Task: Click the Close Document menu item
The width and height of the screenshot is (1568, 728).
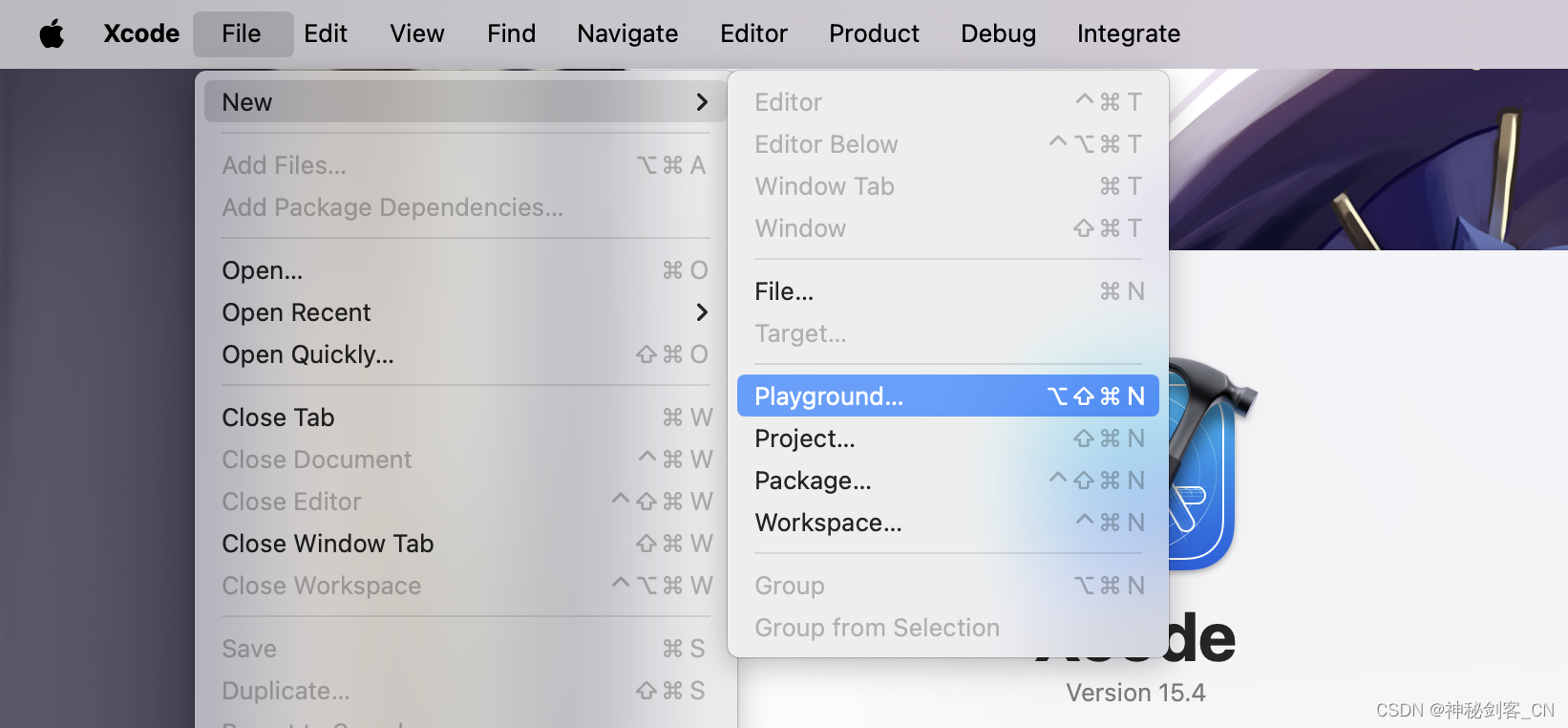Action: 466,460
